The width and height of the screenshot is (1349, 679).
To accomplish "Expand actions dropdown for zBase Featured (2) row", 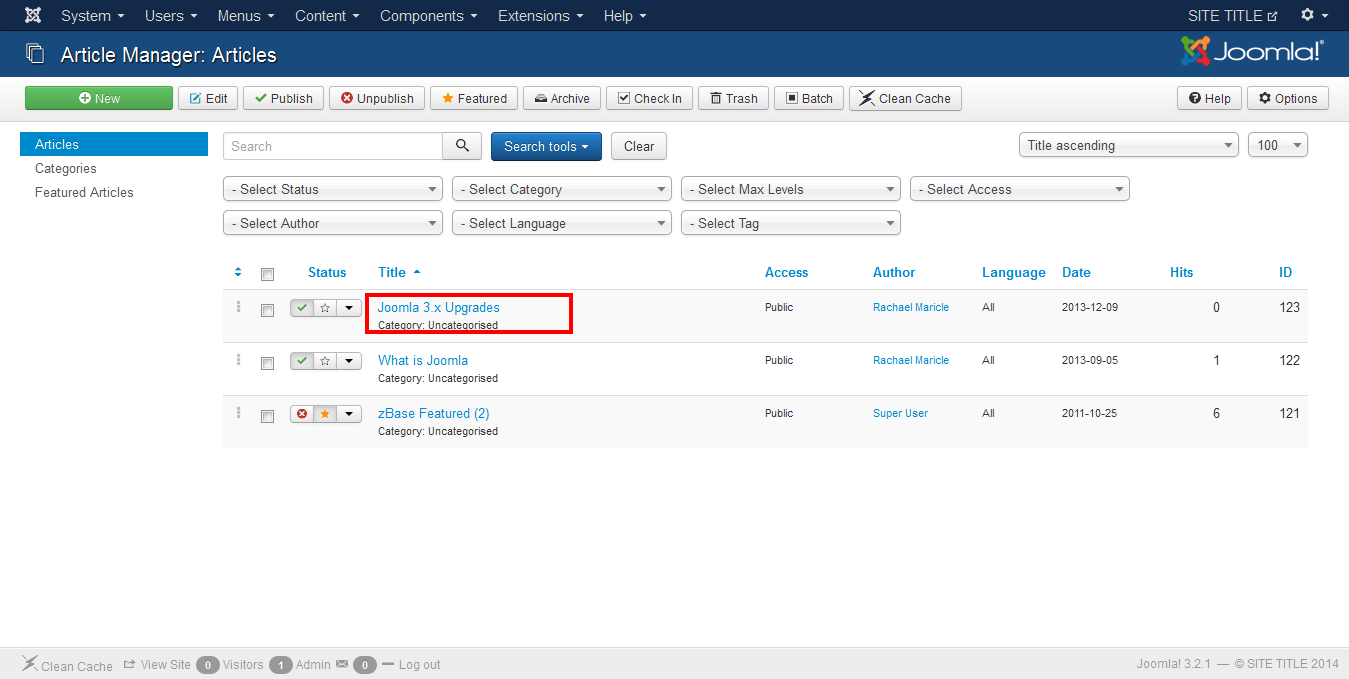I will click(x=349, y=414).
